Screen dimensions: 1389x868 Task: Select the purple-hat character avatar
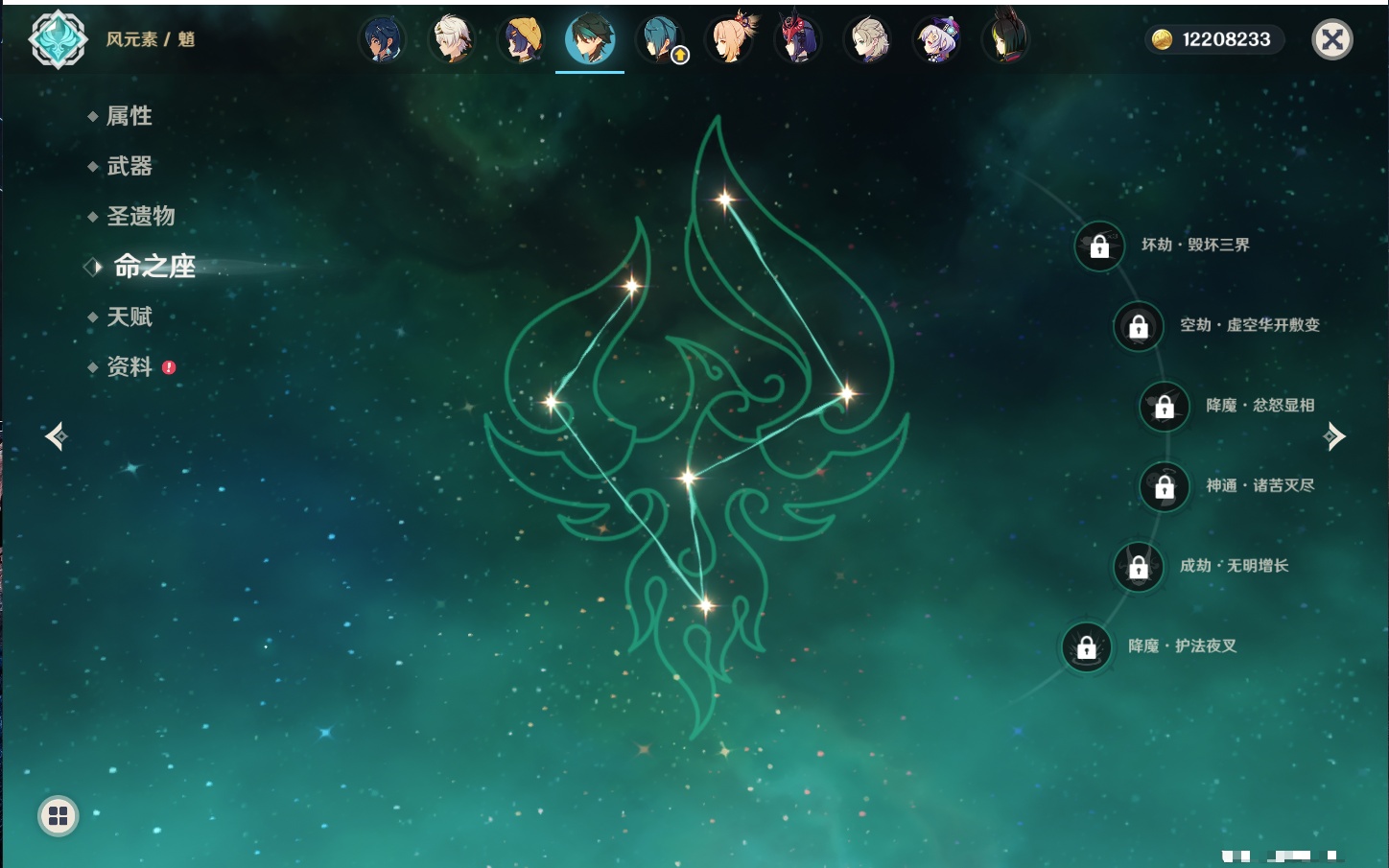(937, 40)
